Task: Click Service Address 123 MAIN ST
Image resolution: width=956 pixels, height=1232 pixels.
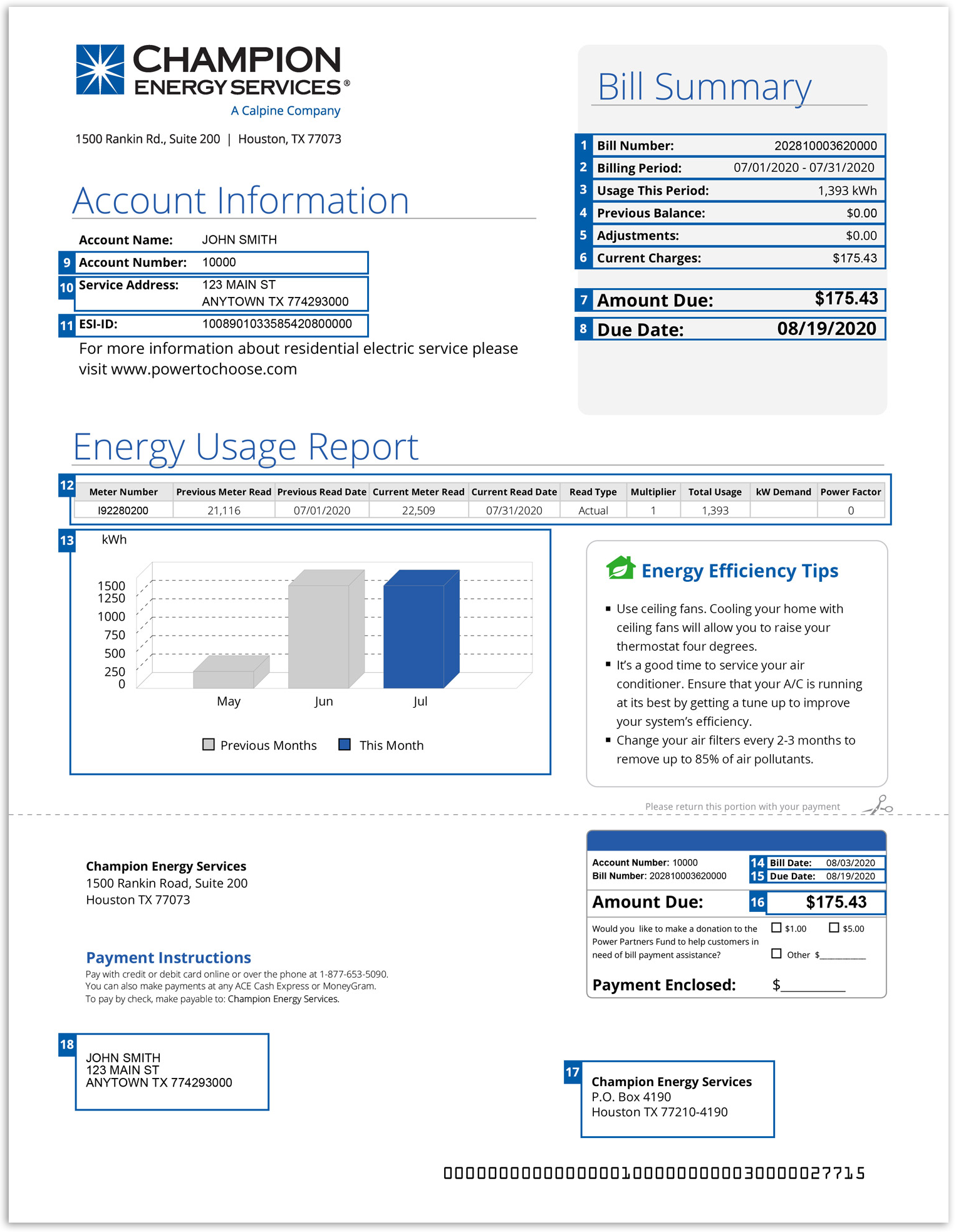Action: (239, 285)
